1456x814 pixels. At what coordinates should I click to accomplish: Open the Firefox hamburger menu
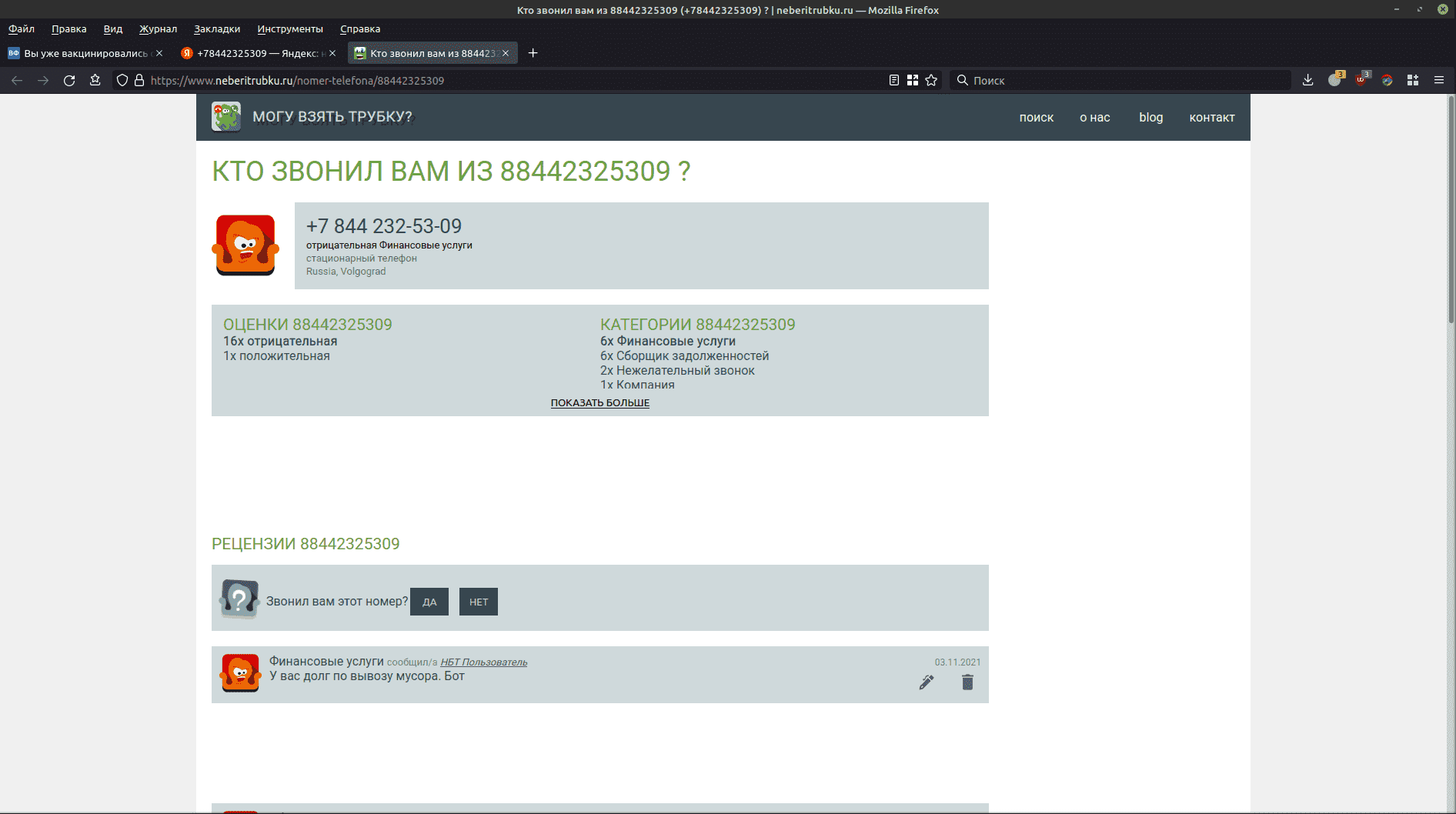pyautogui.click(x=1438, y=80)
